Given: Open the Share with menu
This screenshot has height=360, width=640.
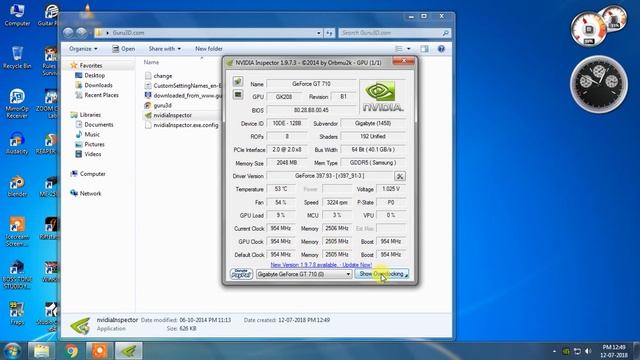Looking at the screenshot, I should point(164,49).
